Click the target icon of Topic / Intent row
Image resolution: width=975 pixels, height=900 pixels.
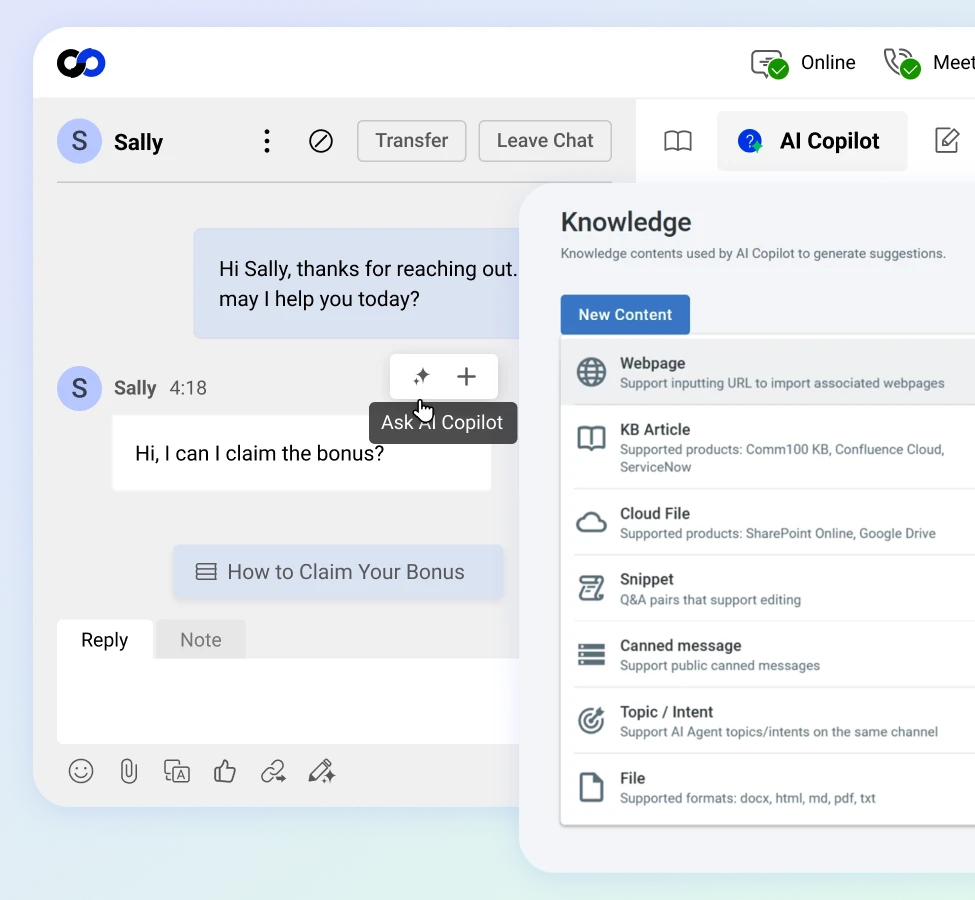point(591,721)
